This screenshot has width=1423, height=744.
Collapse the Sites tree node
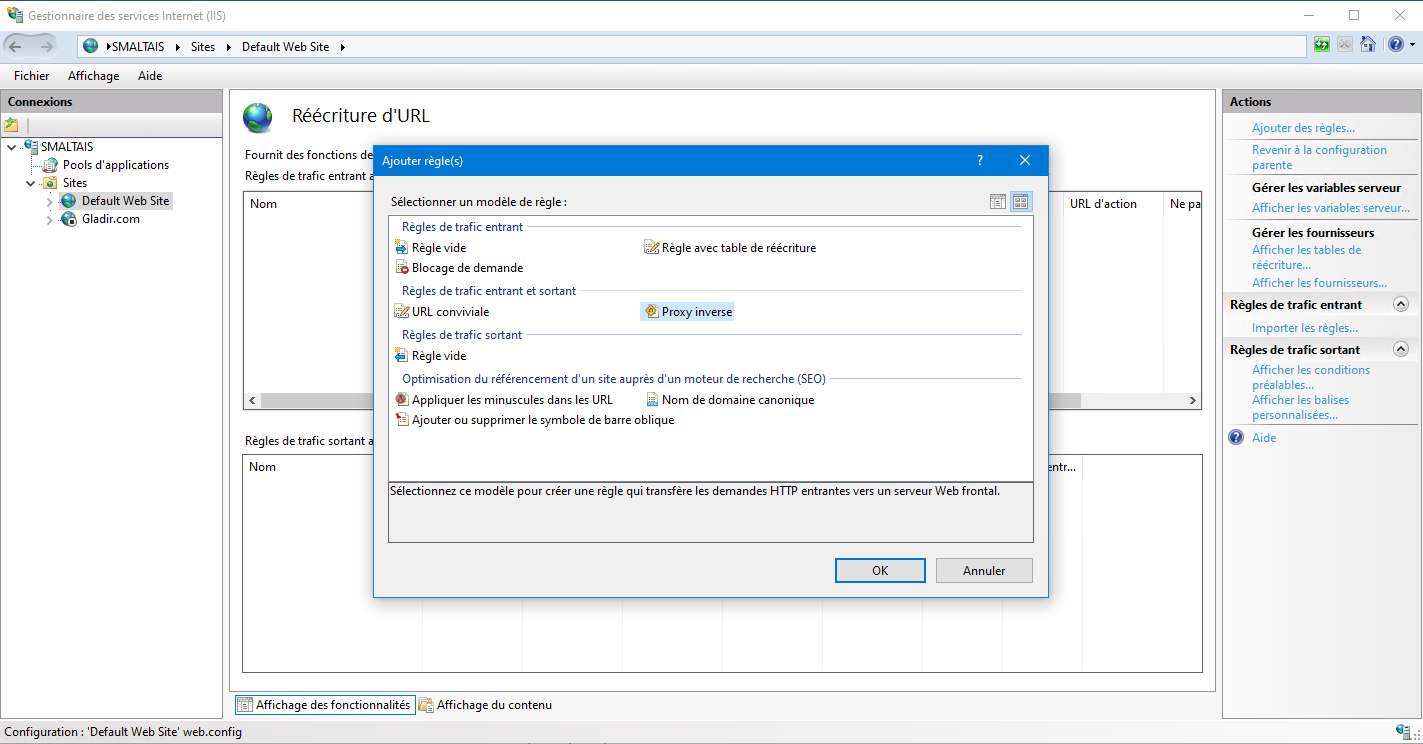click(x=30, y=184)
